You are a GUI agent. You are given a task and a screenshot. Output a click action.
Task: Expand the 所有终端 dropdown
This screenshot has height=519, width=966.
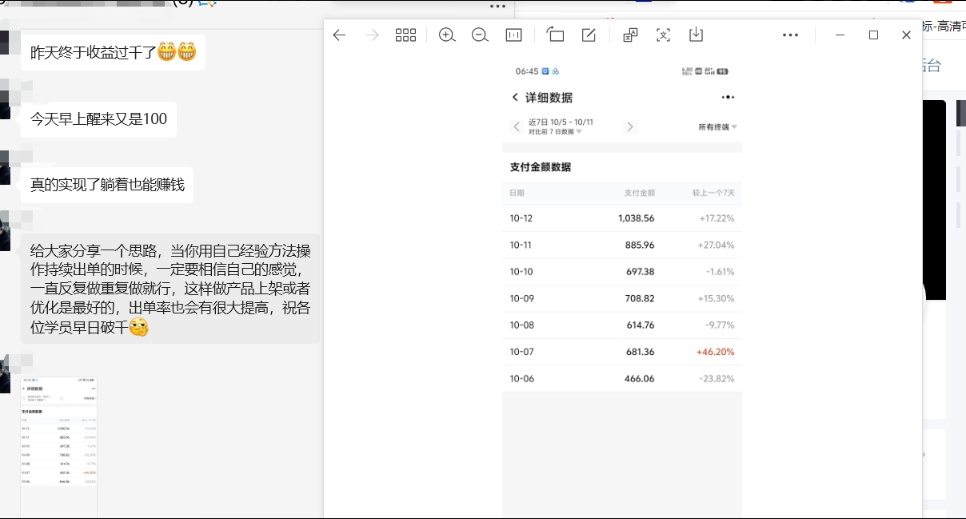(x=717, y=127)
